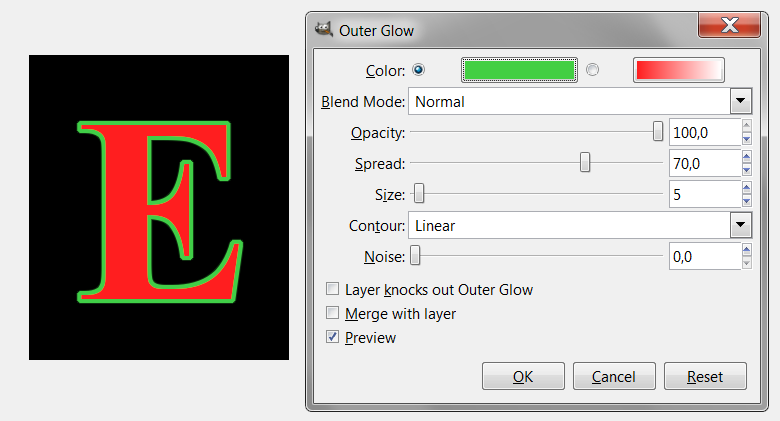The image size is (780, 421).
Task: Click the Reset button
Action: pos(705,376)
